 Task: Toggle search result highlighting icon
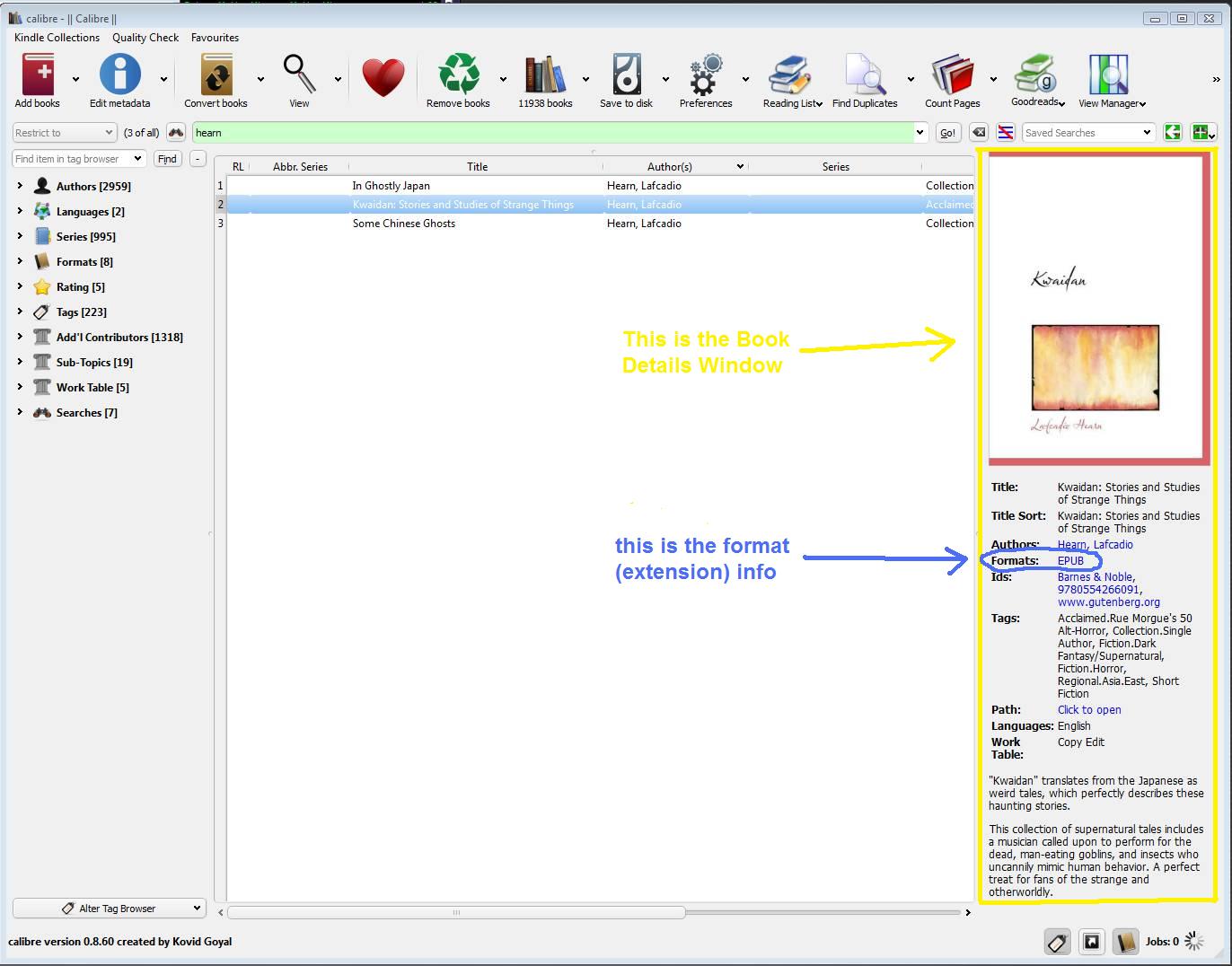pos(1006,133)
